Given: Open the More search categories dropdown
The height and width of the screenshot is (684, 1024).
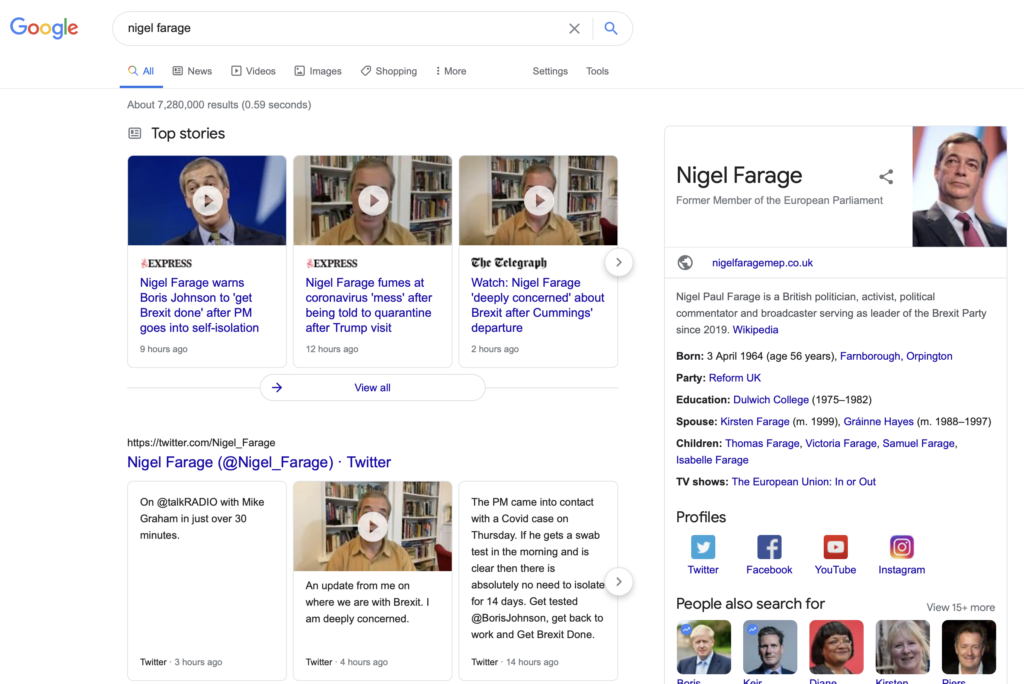Looking at the screenshot, I should click(x=450, y=71).
